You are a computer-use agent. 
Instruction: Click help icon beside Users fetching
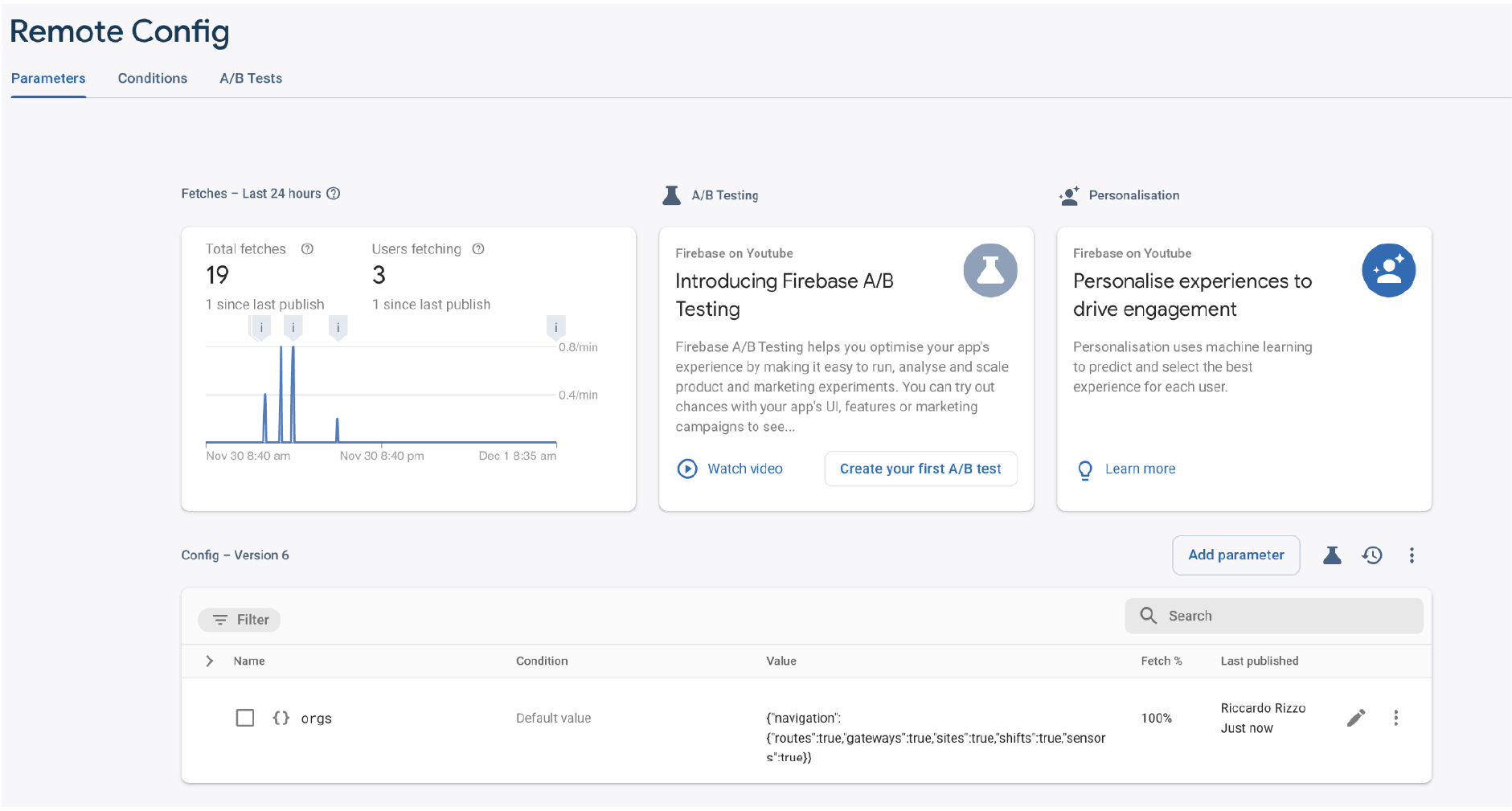click(478, 249)
